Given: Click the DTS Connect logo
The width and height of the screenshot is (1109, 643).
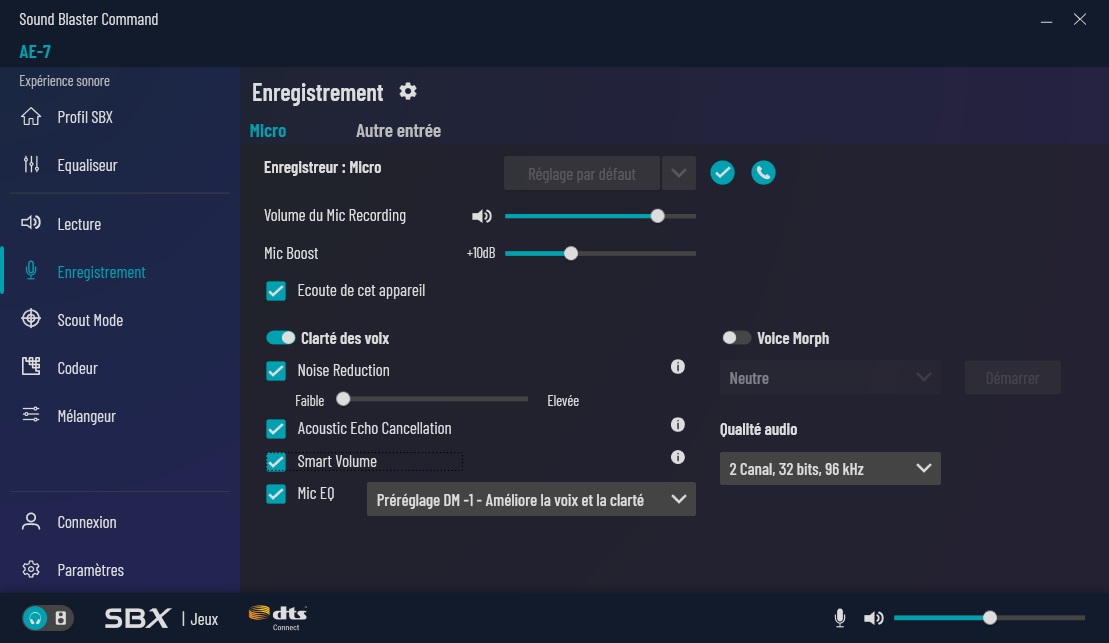Looking at the screenshot, I should point(278,618).
